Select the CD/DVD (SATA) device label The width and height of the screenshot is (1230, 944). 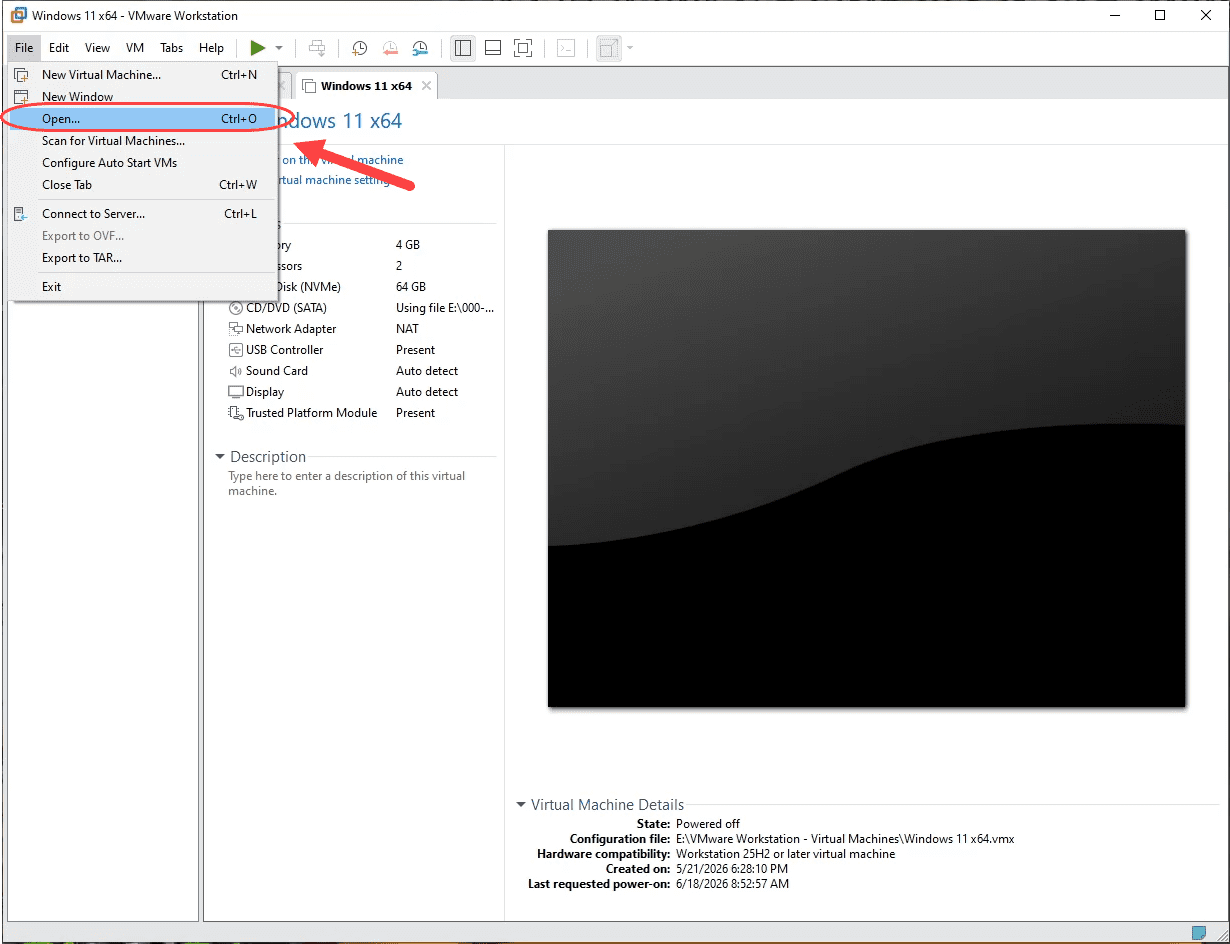click(x=286, y=308)
